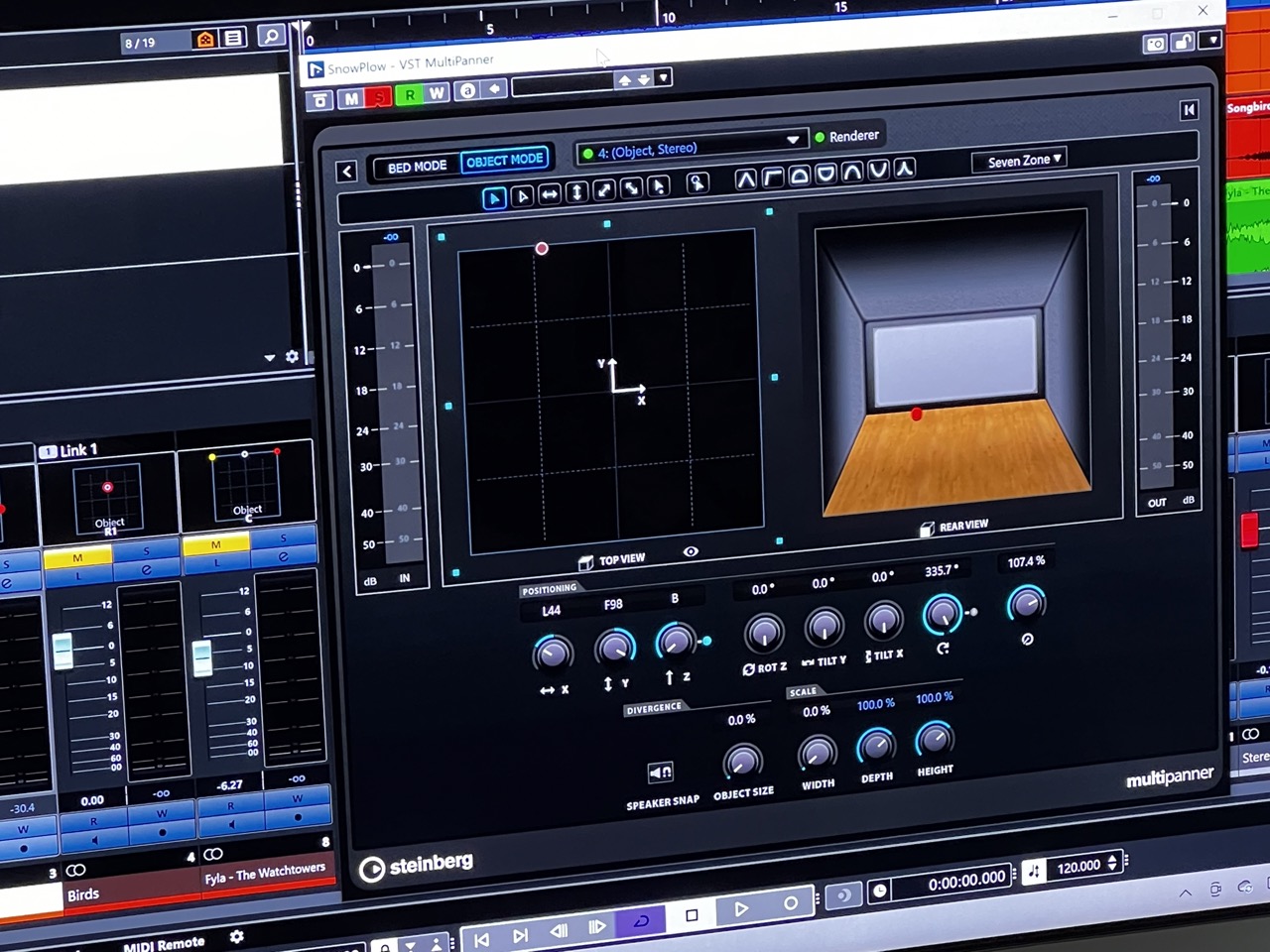Click the Record transport button
This screenshot has height=952, width=1270.
(790, 903)
